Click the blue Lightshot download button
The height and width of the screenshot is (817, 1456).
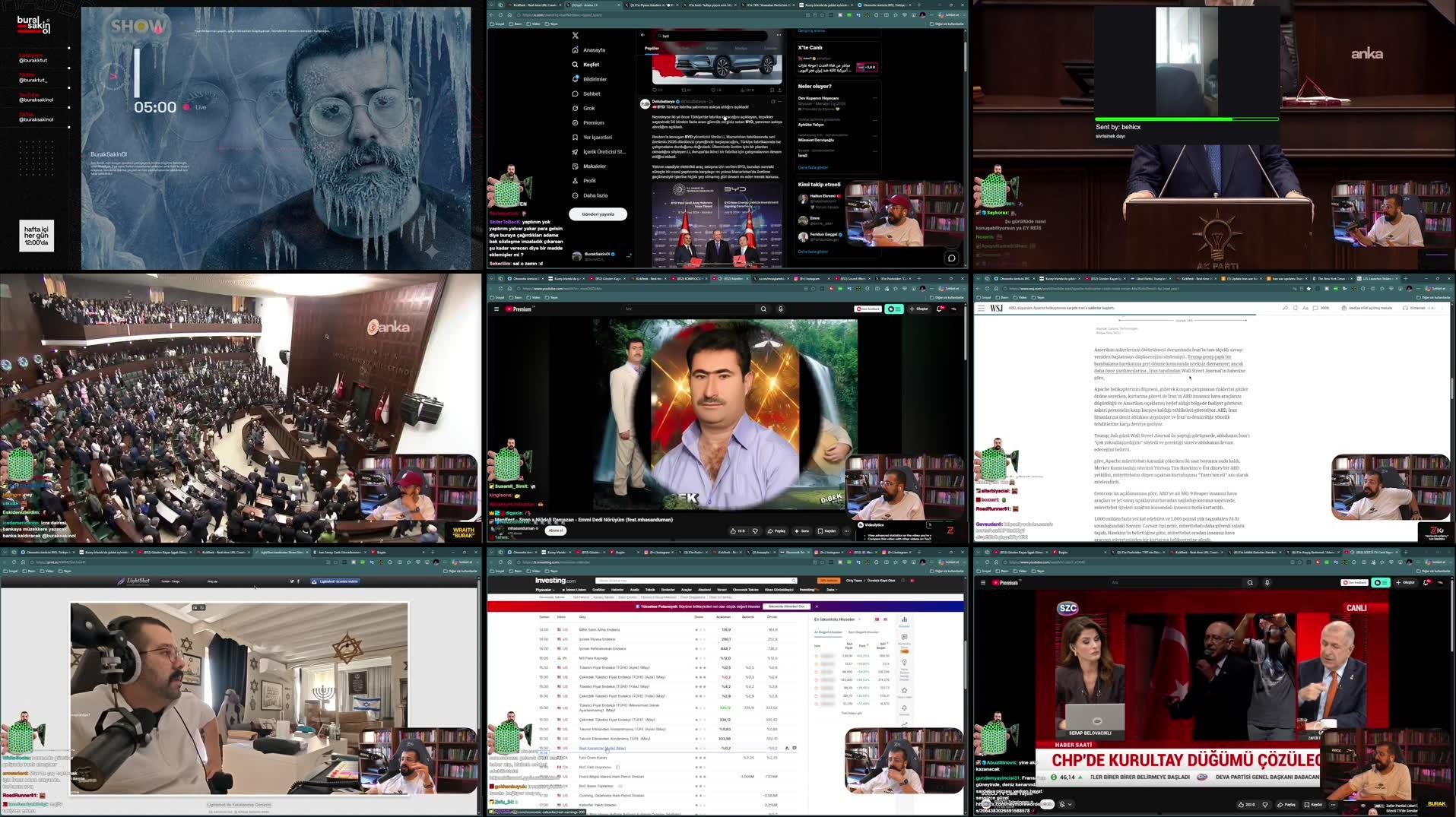coord(336,581)
